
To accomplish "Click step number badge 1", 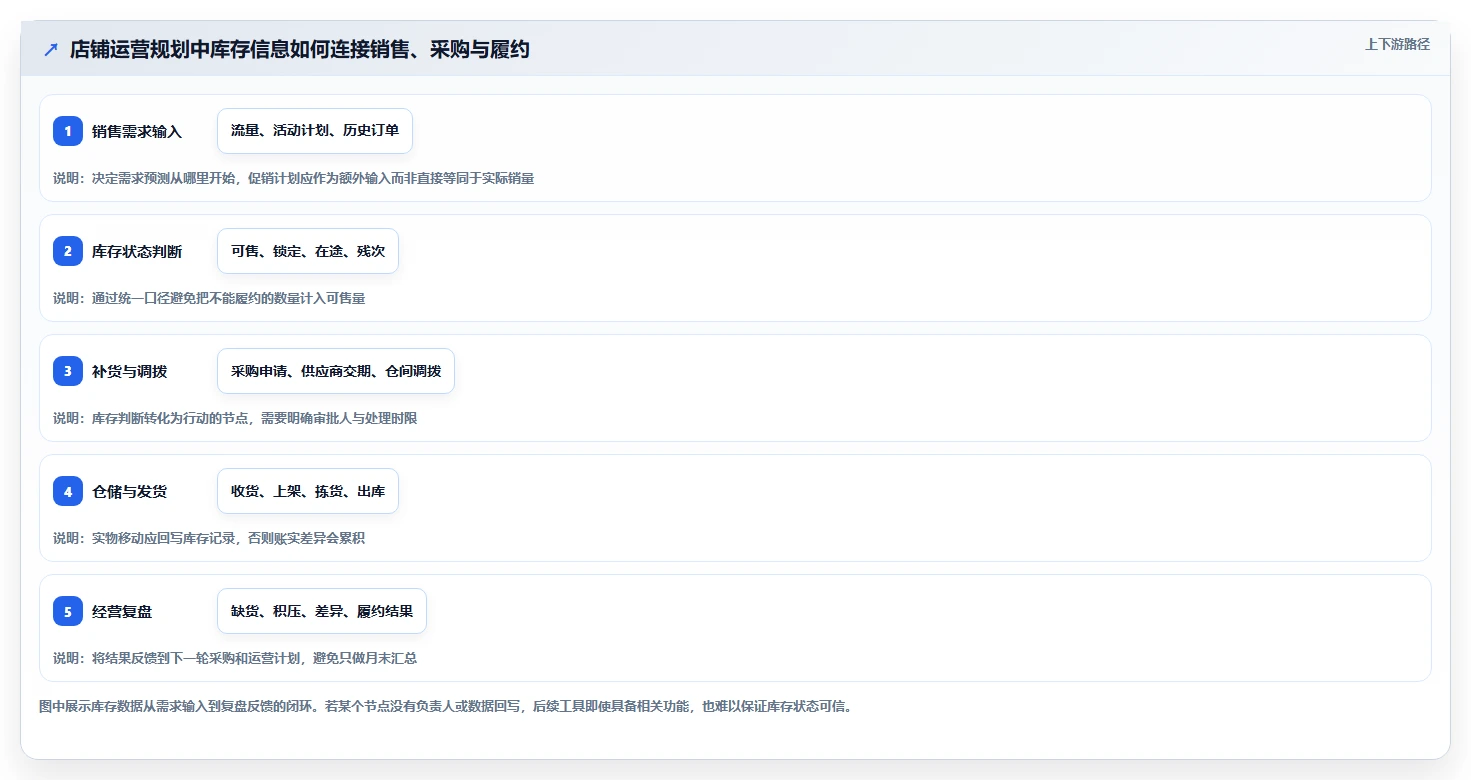I will coord(68,131).
